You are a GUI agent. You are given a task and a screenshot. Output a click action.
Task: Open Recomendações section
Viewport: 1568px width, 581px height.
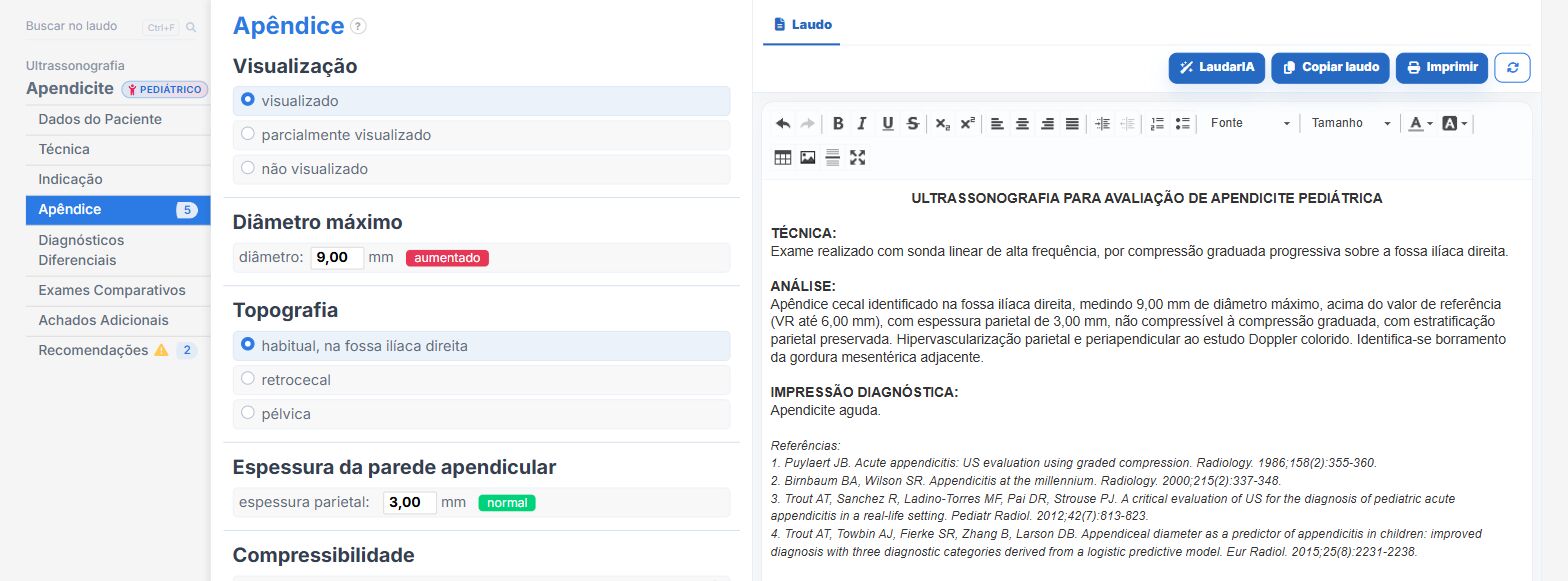[x=118, y=351]
